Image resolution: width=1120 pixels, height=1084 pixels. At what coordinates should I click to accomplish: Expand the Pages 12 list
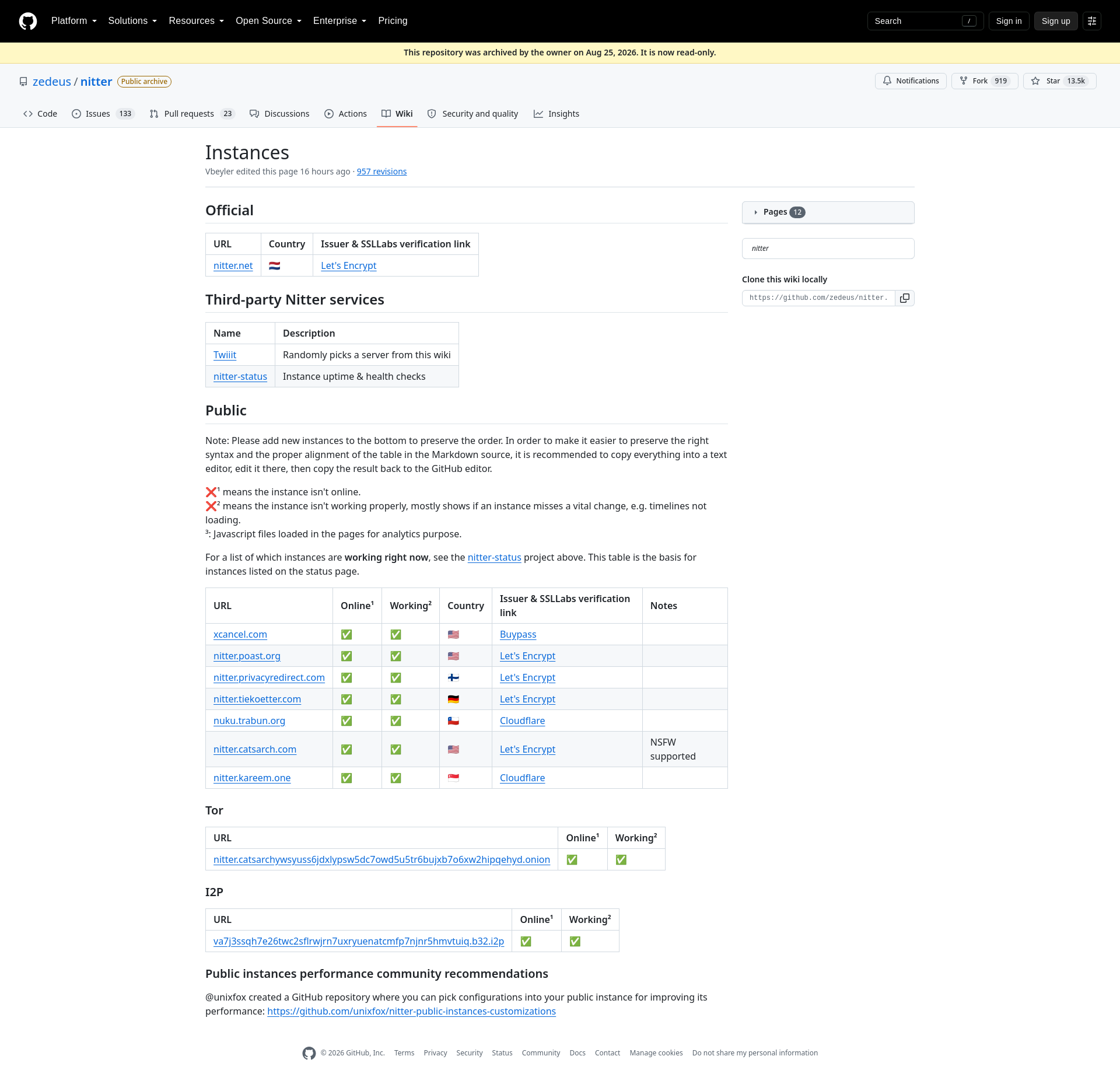pyautogui.click(x=828, y=212)
